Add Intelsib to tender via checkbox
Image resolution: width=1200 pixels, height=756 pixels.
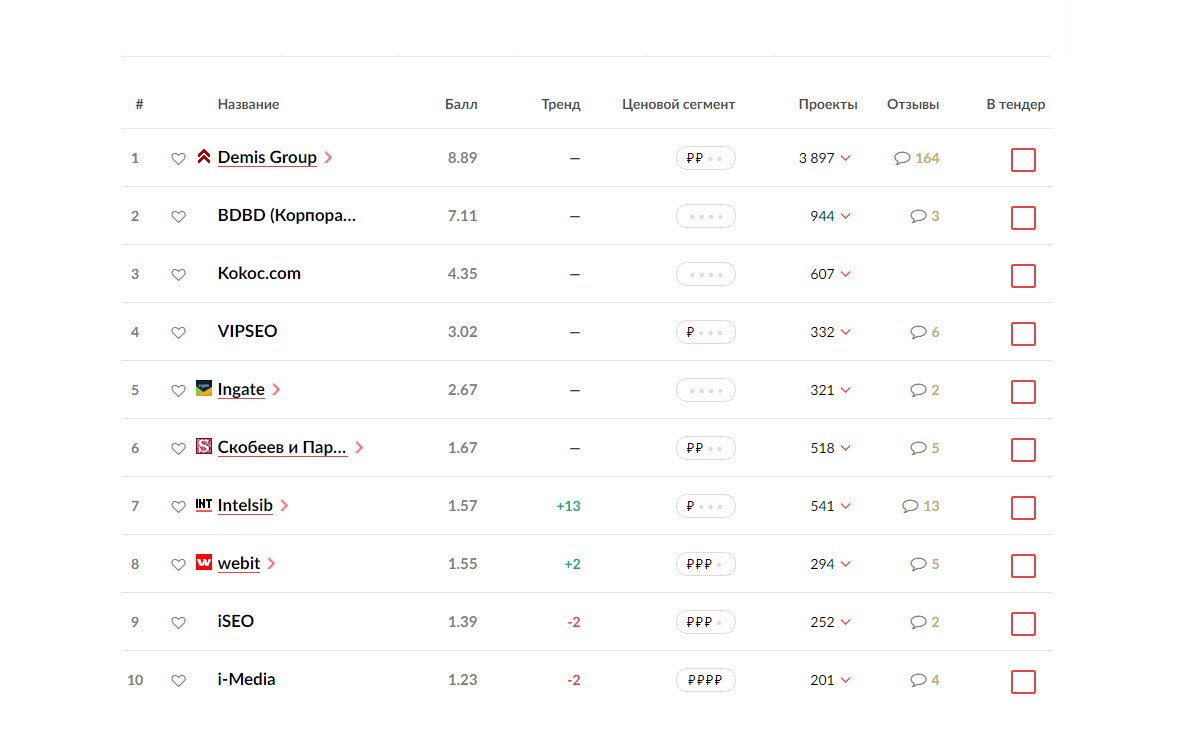tap(1023, 508)
